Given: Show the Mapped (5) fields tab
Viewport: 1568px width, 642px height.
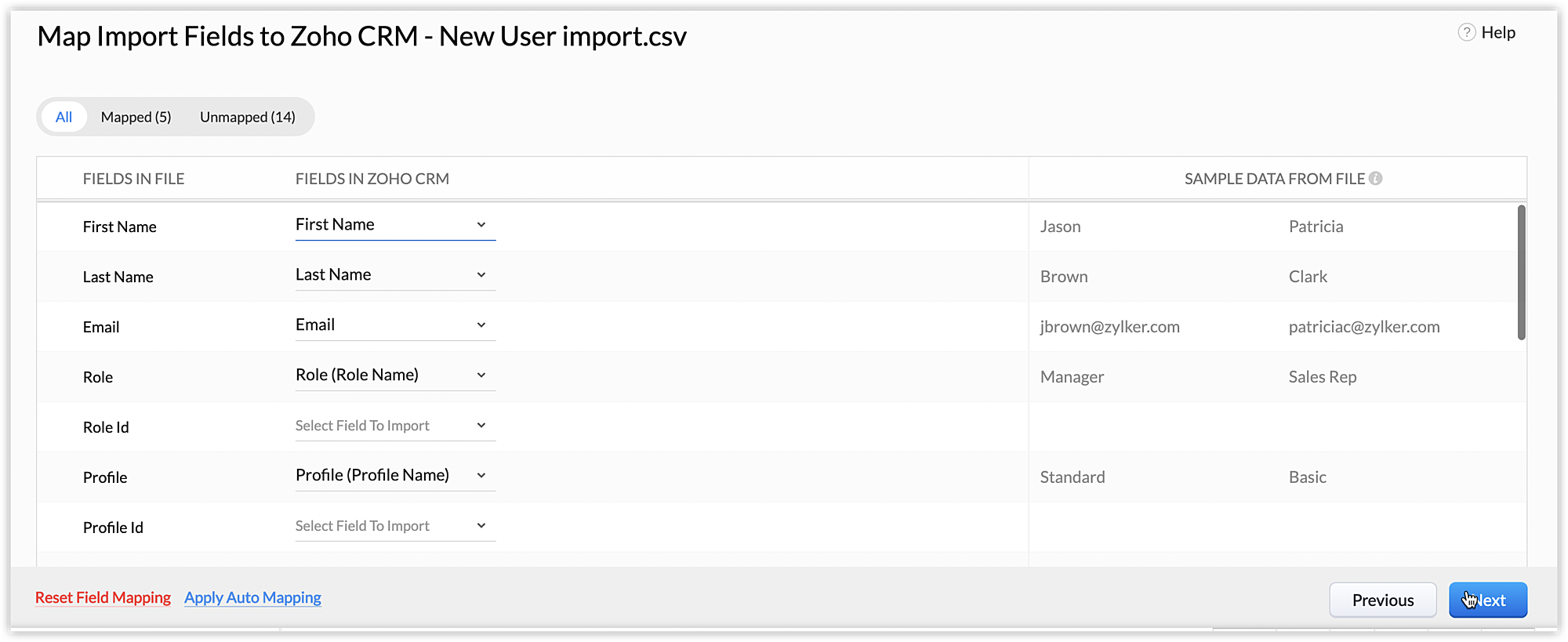Looking at the screenshot, I should (136, 117).
